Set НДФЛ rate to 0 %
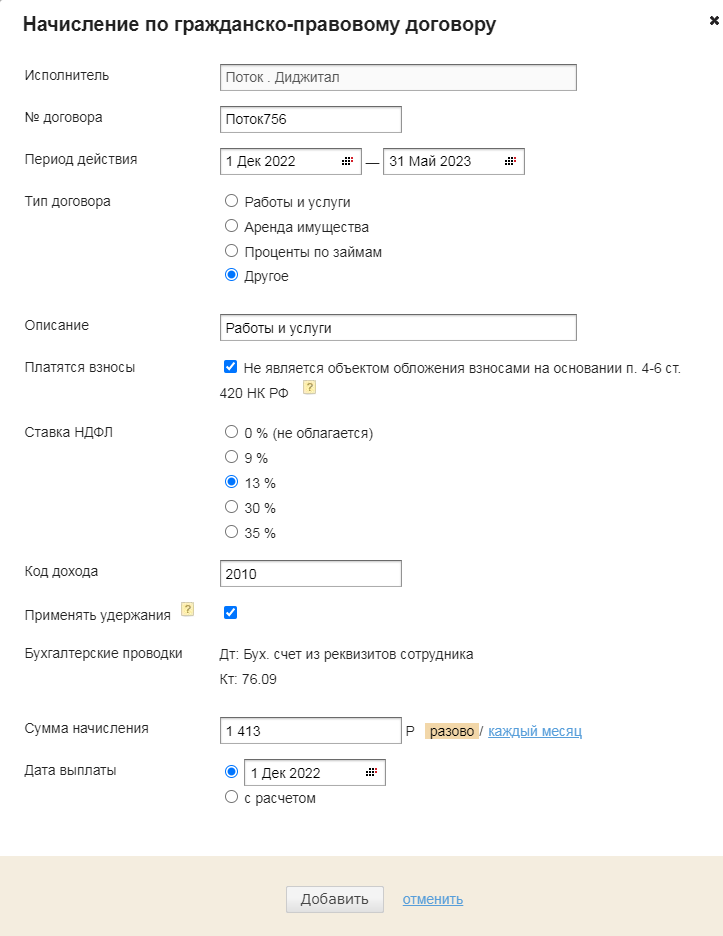The image size is (723, 936). [231, 433]
